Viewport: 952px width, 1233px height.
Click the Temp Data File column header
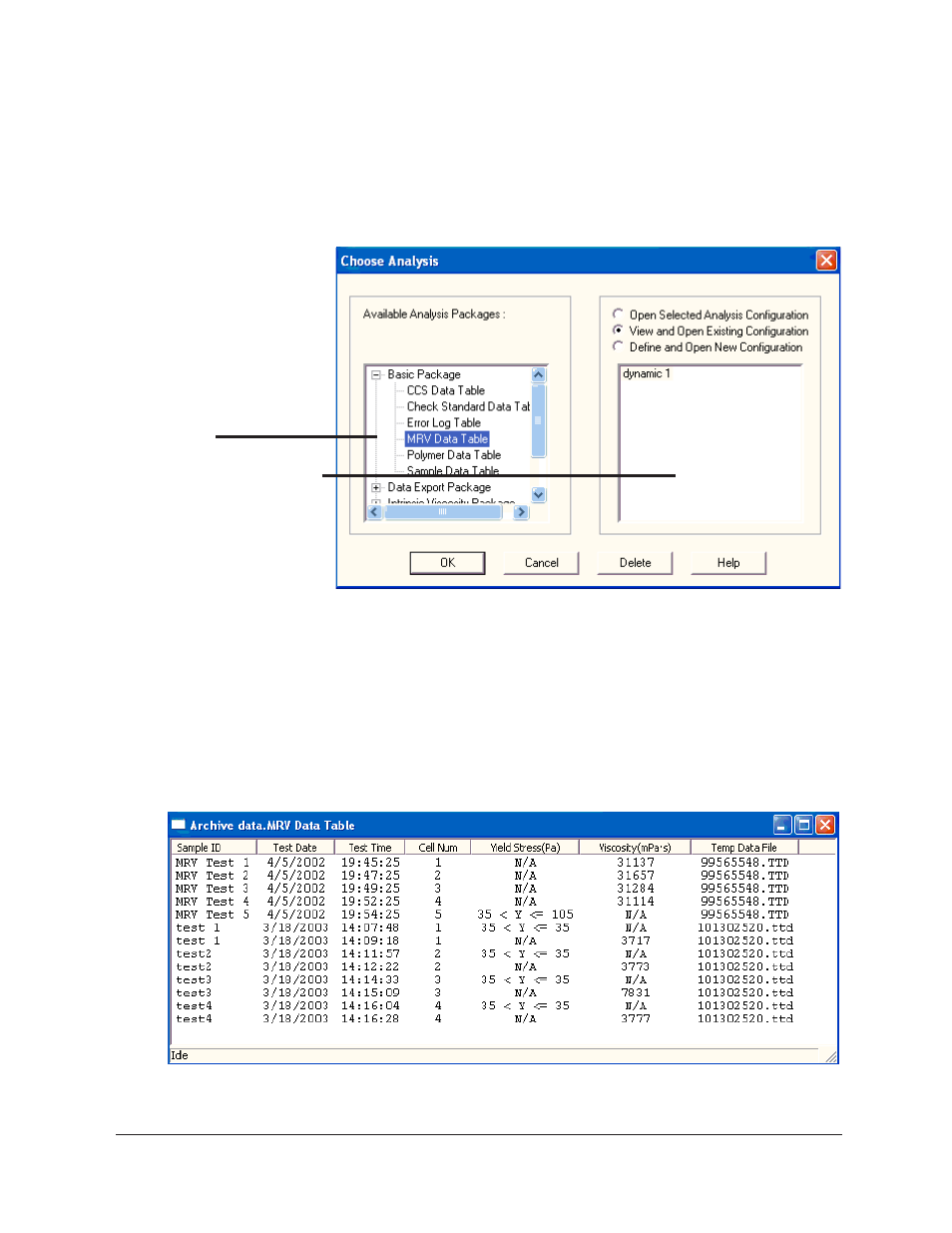point(744,848)
